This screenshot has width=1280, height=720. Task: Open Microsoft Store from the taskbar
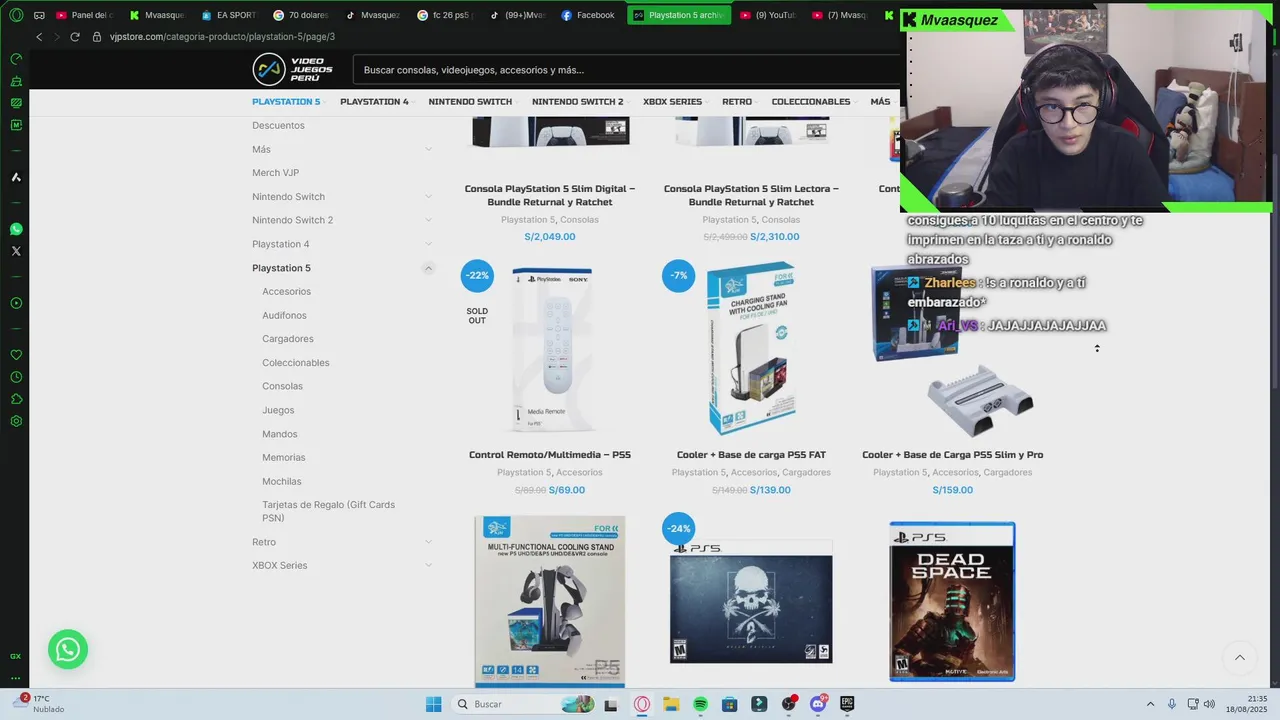pyautogui.click(x=730, y=704)
